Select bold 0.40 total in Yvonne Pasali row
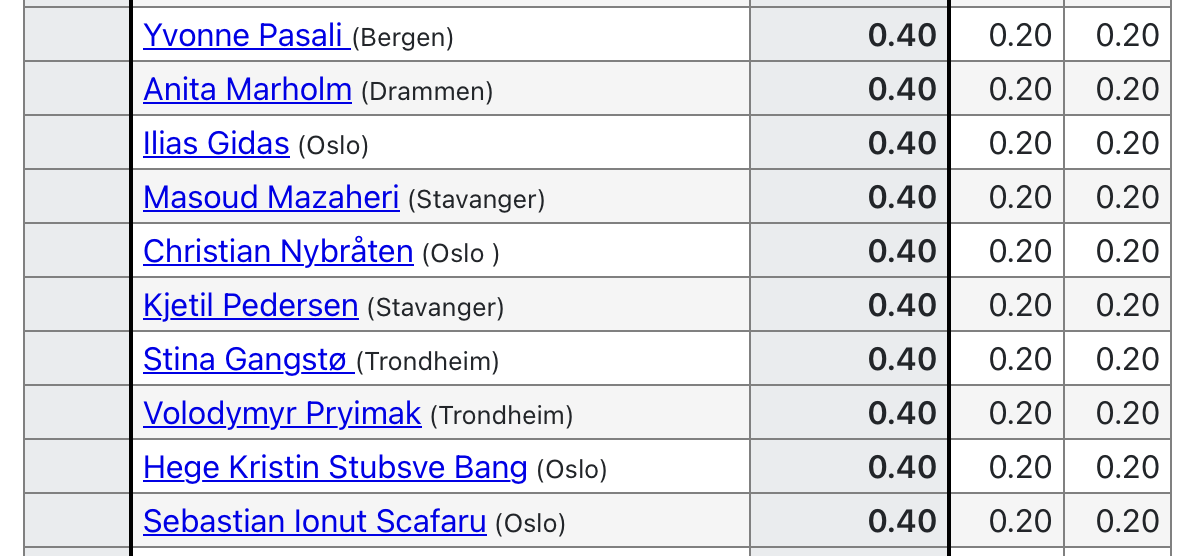The image size is (1200, 556). [902, 36]
